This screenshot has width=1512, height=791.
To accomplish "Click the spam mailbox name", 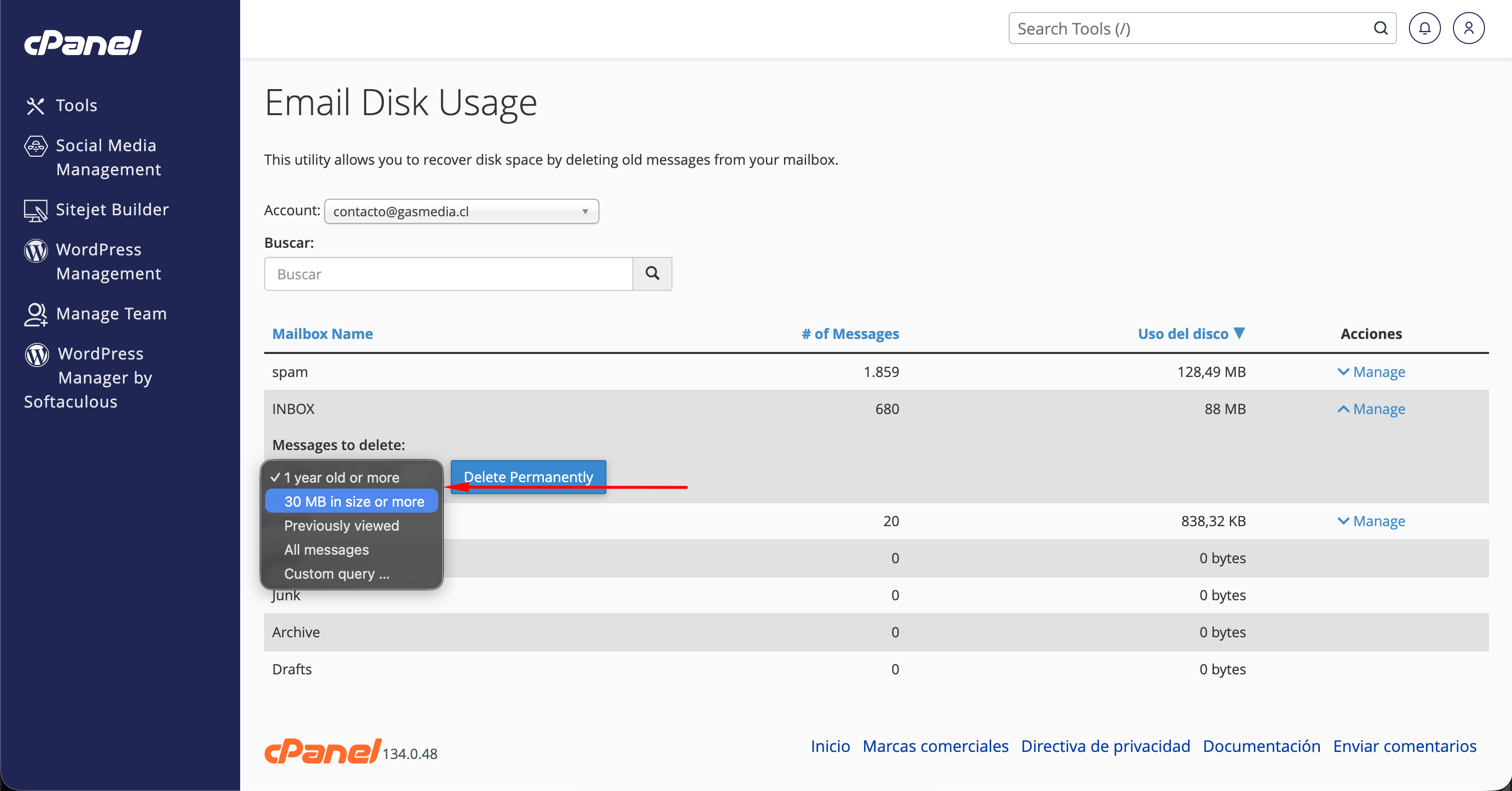I will 290,371.
